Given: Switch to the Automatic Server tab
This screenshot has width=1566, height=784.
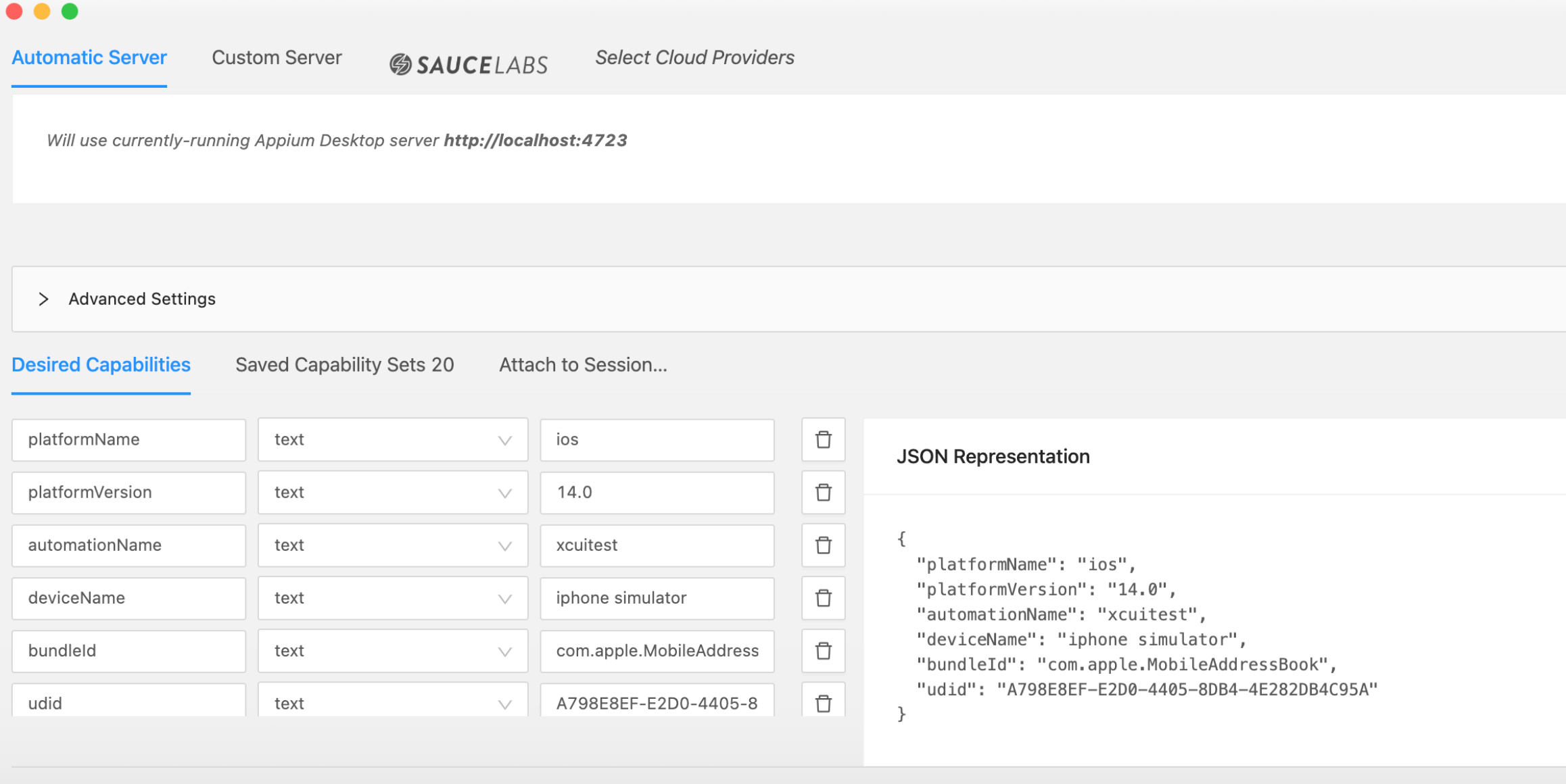Looking at the screenshot, I should point(89,57).
